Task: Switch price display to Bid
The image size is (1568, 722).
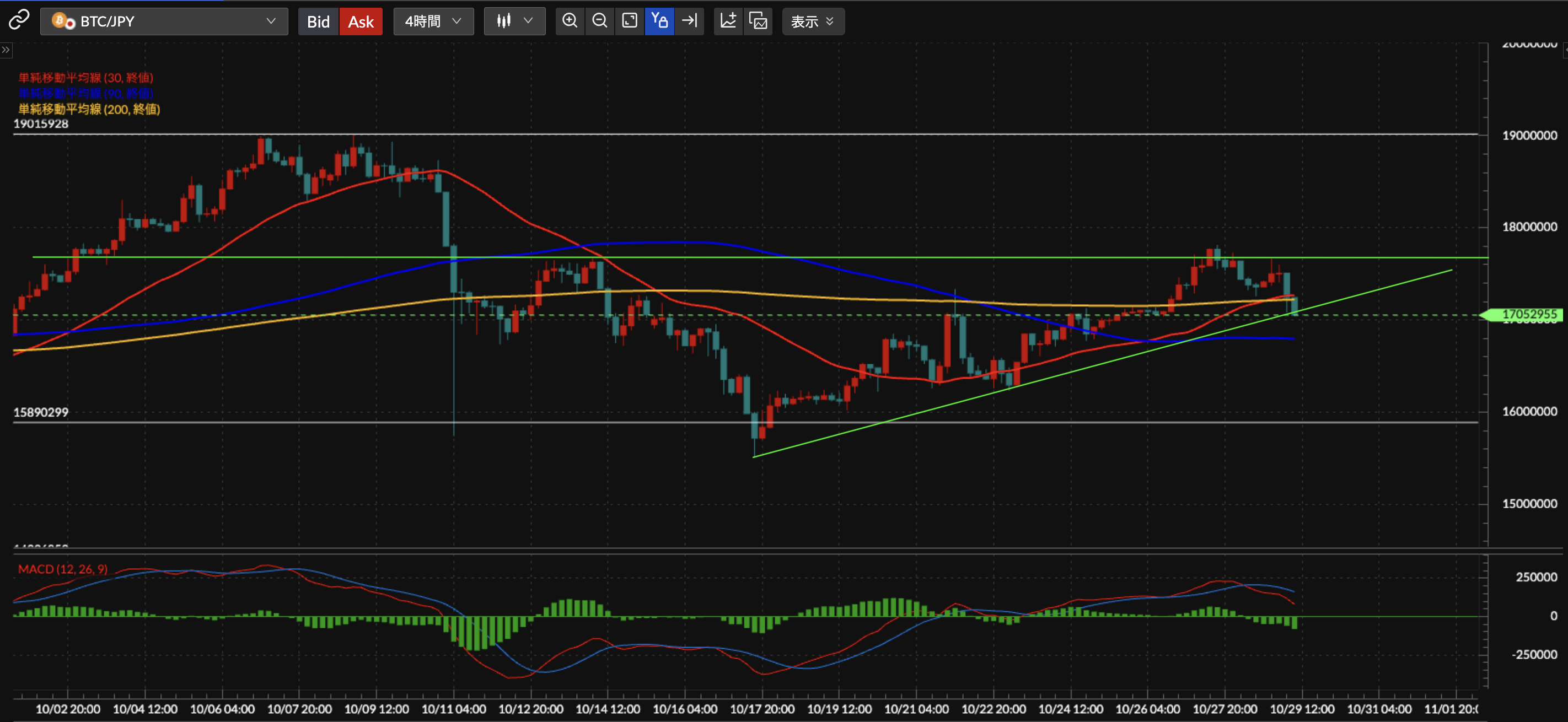Action: [x=318, y=21]
